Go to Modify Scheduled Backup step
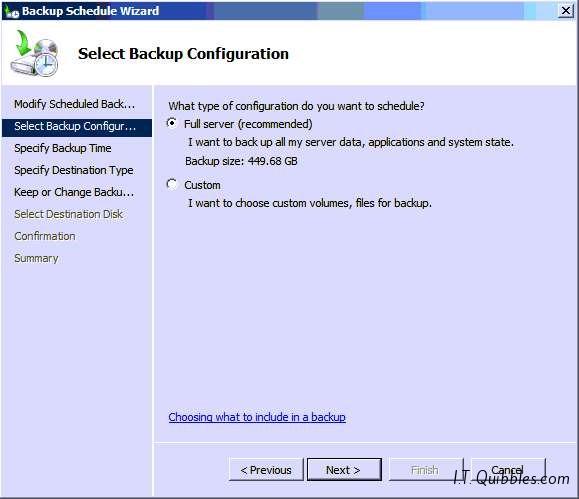The image size is (579, 499). point(75,104)
